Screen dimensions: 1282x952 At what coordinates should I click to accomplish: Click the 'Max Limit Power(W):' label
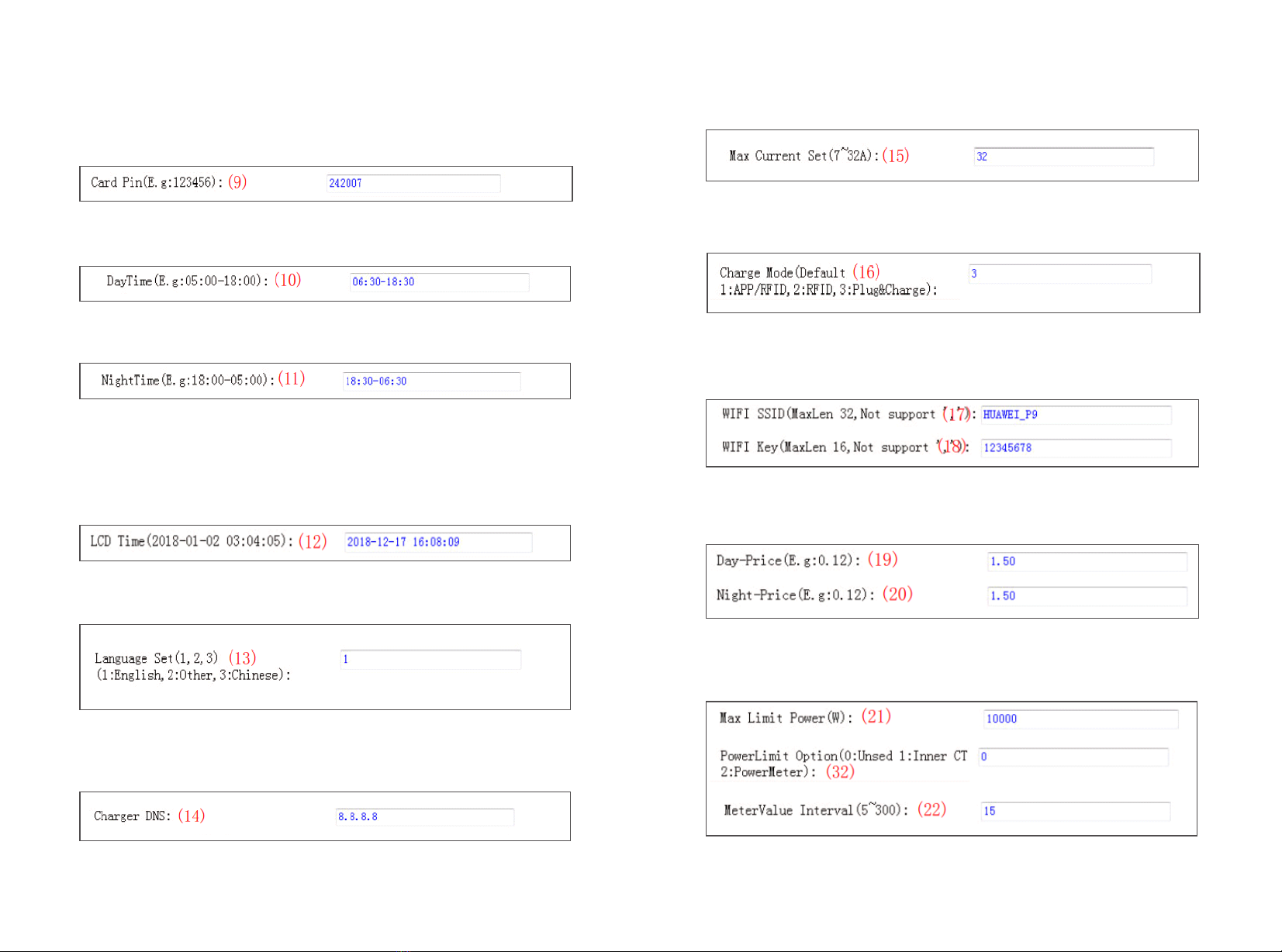tap(786, 718)
